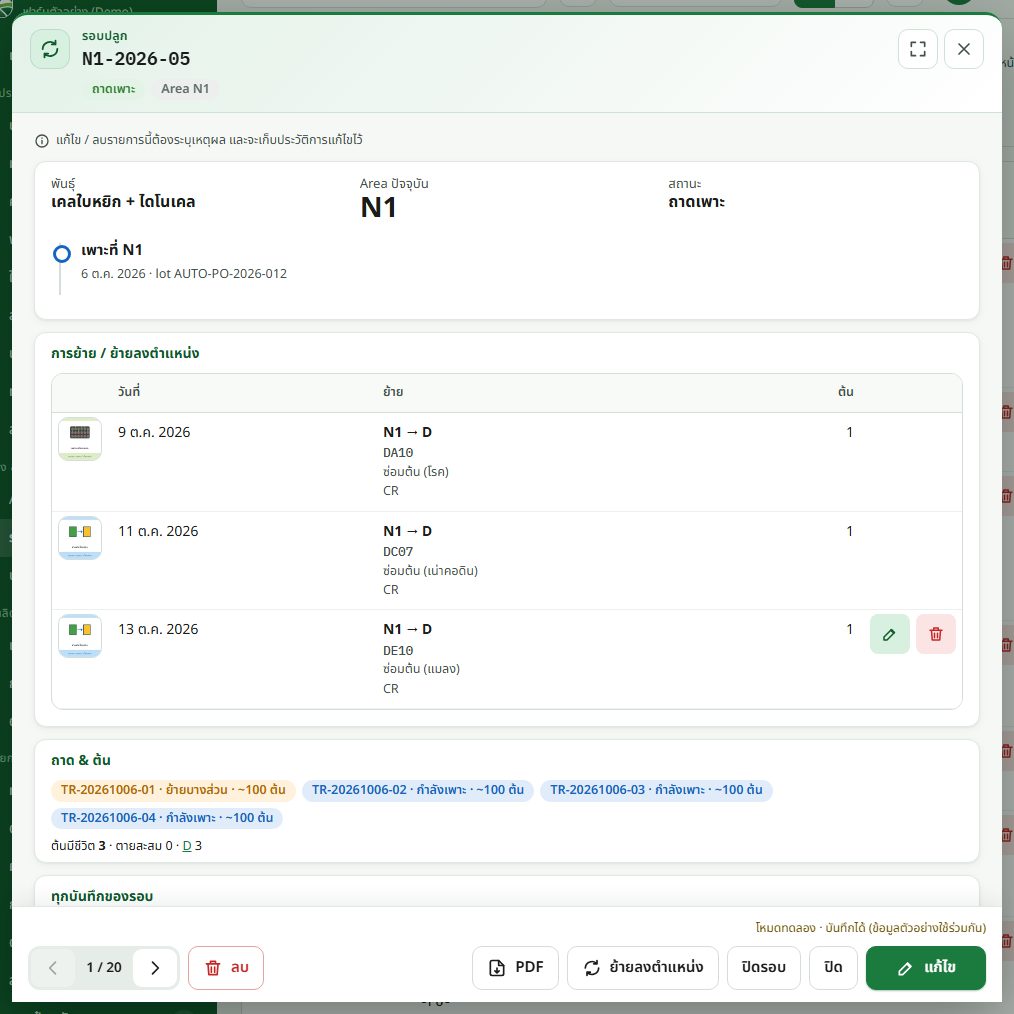Screen dimensions: 1014x1014
Task: Click the date 9 ต.ค. 2026
Action: (x=155, y=433)
